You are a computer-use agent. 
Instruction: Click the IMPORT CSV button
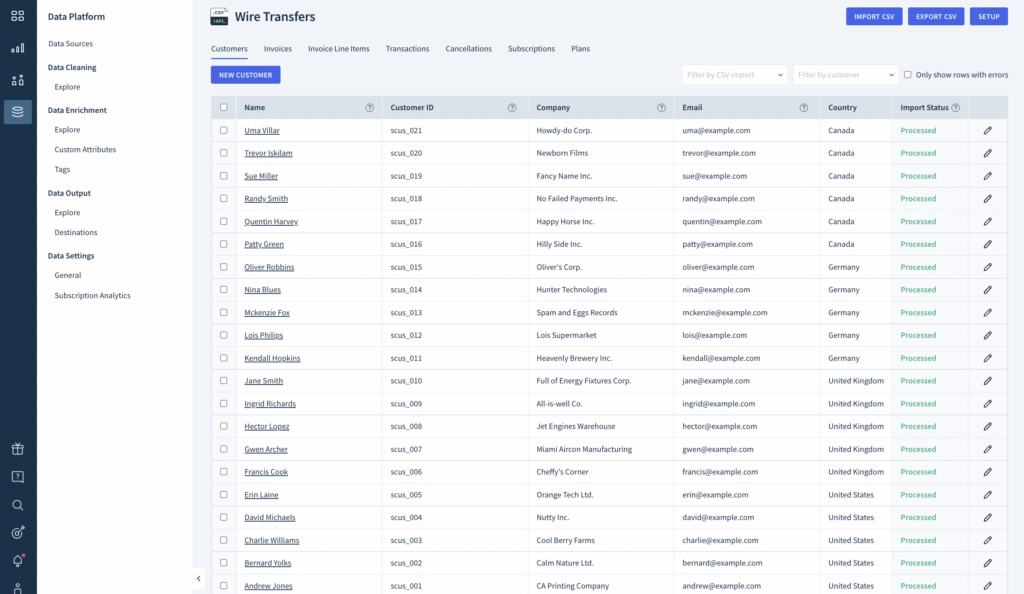(x=874, y=16)
